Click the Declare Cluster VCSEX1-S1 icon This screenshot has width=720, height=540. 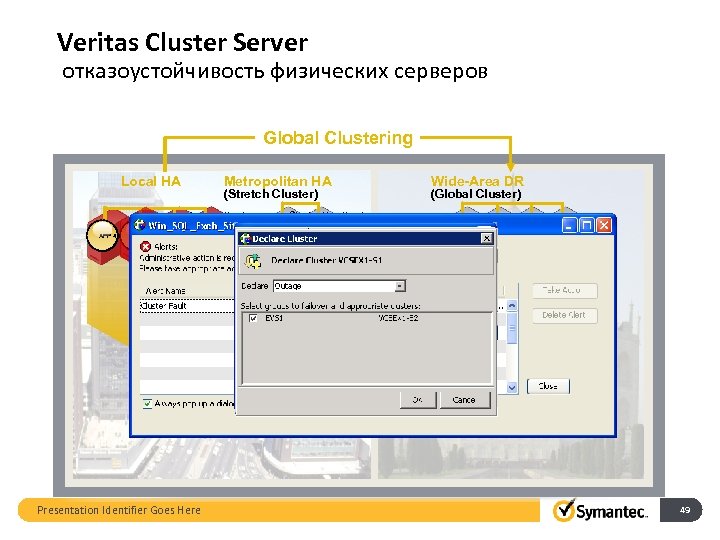[253, 261]
